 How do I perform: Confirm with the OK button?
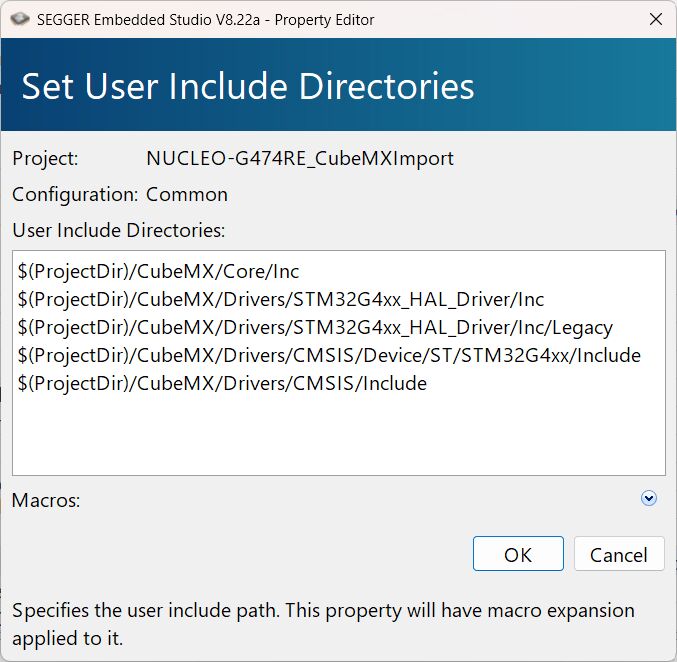(x=518, y=554)
